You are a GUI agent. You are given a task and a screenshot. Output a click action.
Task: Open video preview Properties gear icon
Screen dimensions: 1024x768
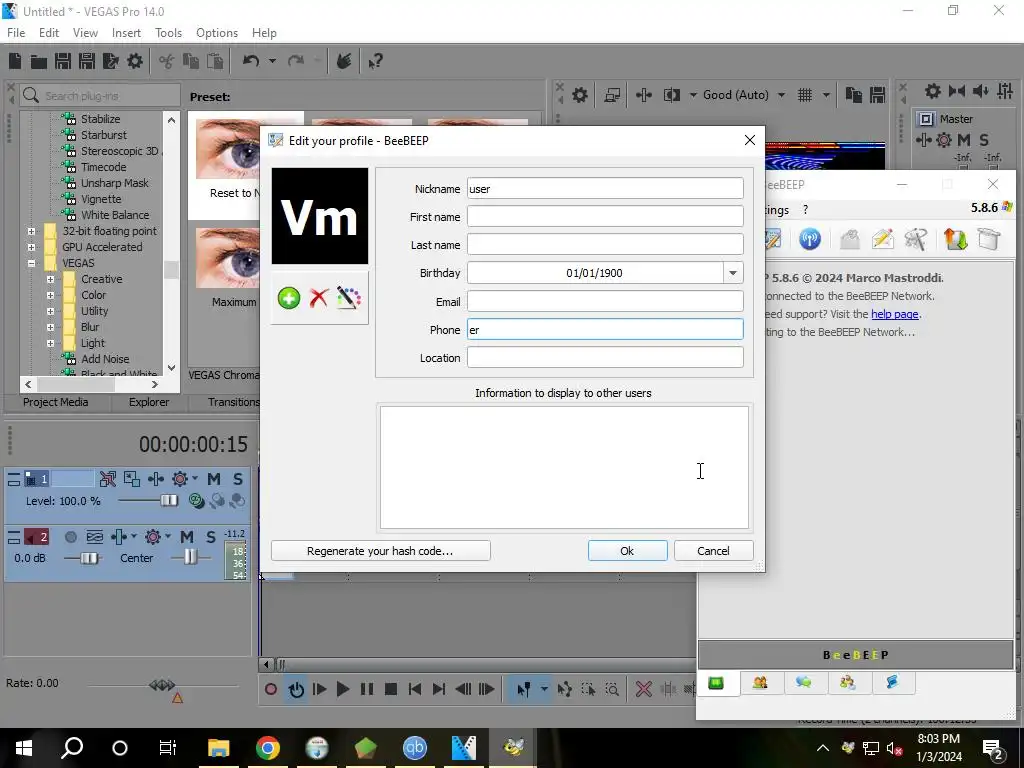(580, 95)
